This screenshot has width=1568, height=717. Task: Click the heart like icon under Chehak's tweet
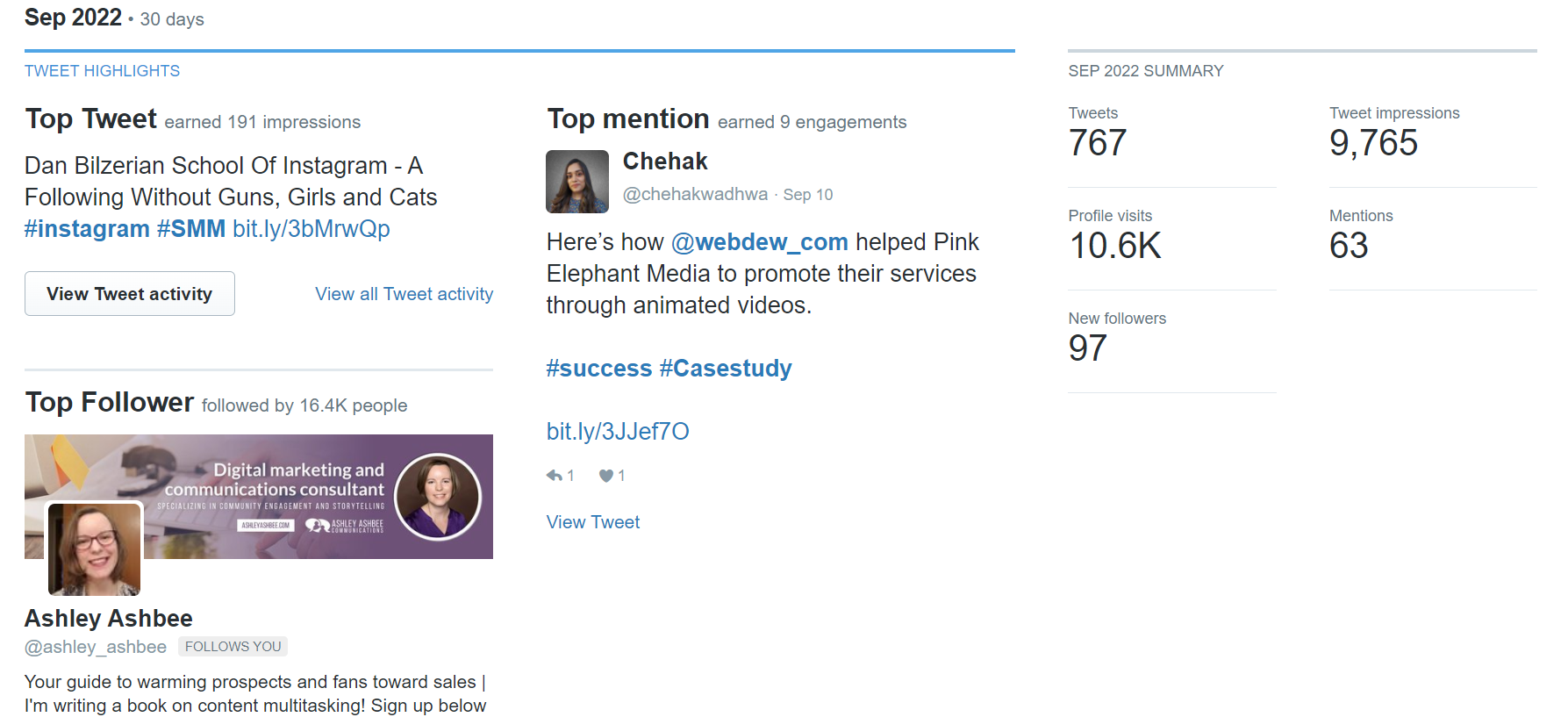tap(605, 476)
